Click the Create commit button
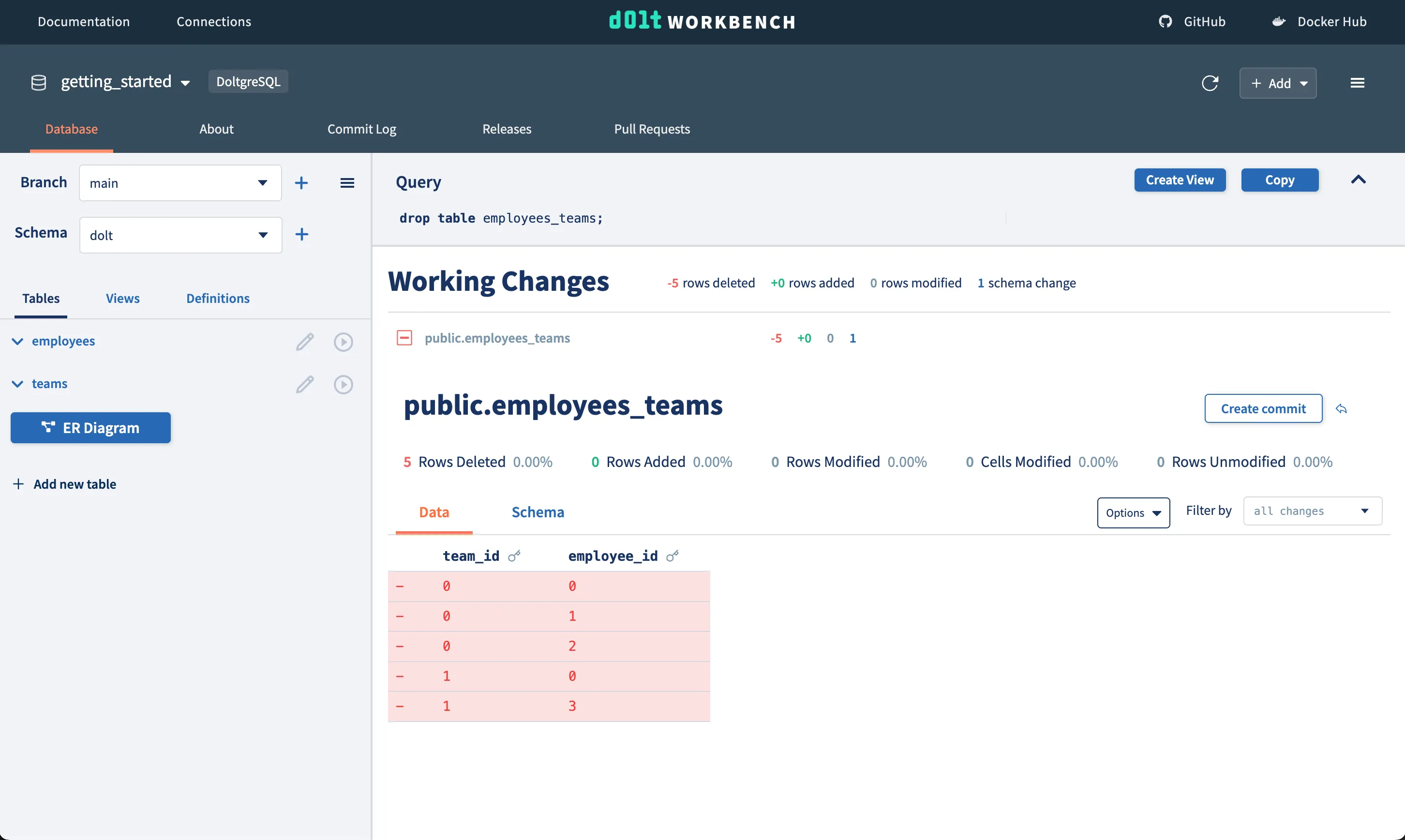Viewport: 1405px width, 840px height. 1262,409
